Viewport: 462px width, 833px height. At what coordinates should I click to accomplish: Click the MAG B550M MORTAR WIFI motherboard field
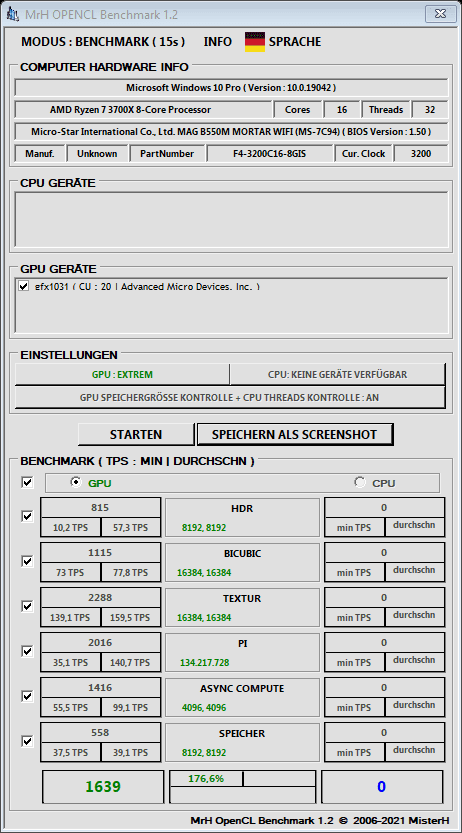coord(231,132)
